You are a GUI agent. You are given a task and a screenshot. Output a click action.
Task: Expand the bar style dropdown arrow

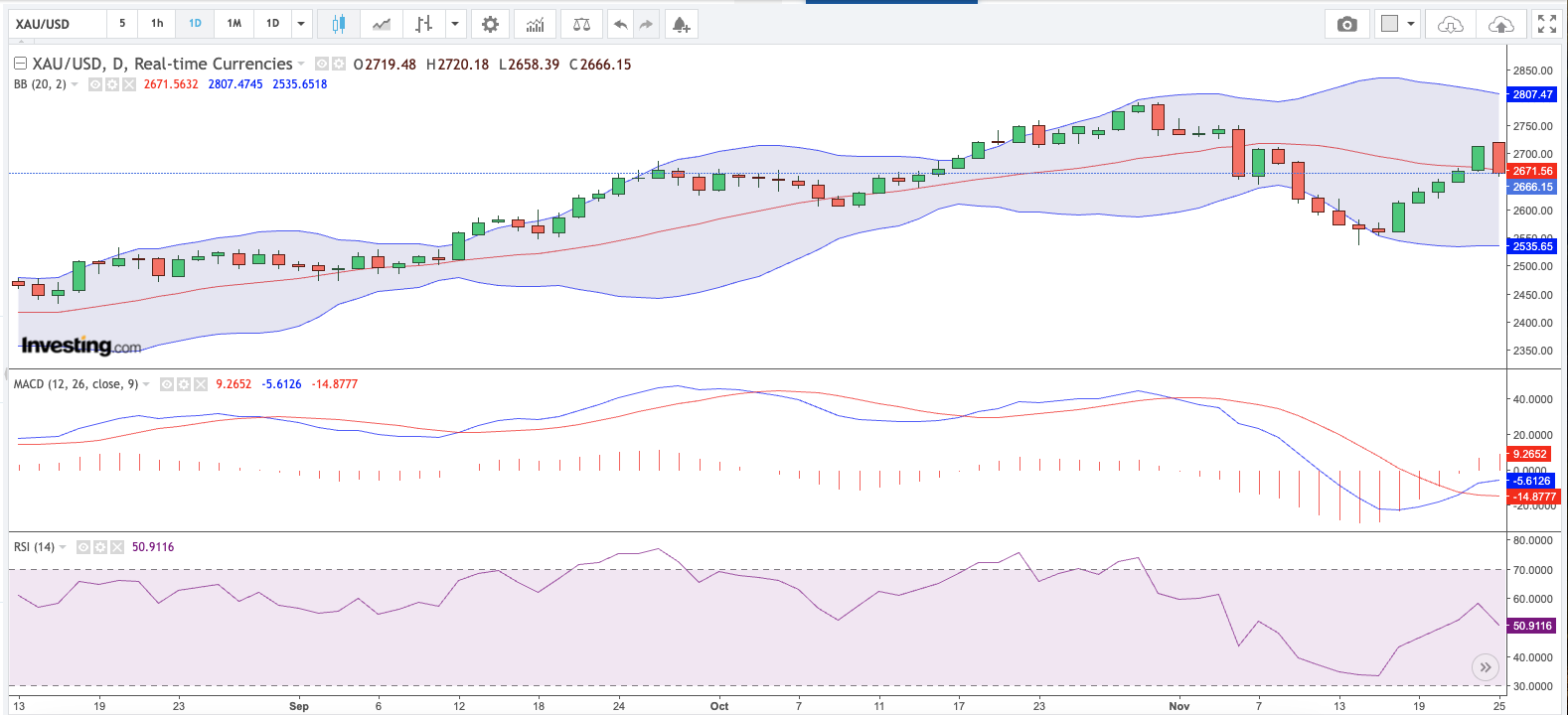point(455,24)
